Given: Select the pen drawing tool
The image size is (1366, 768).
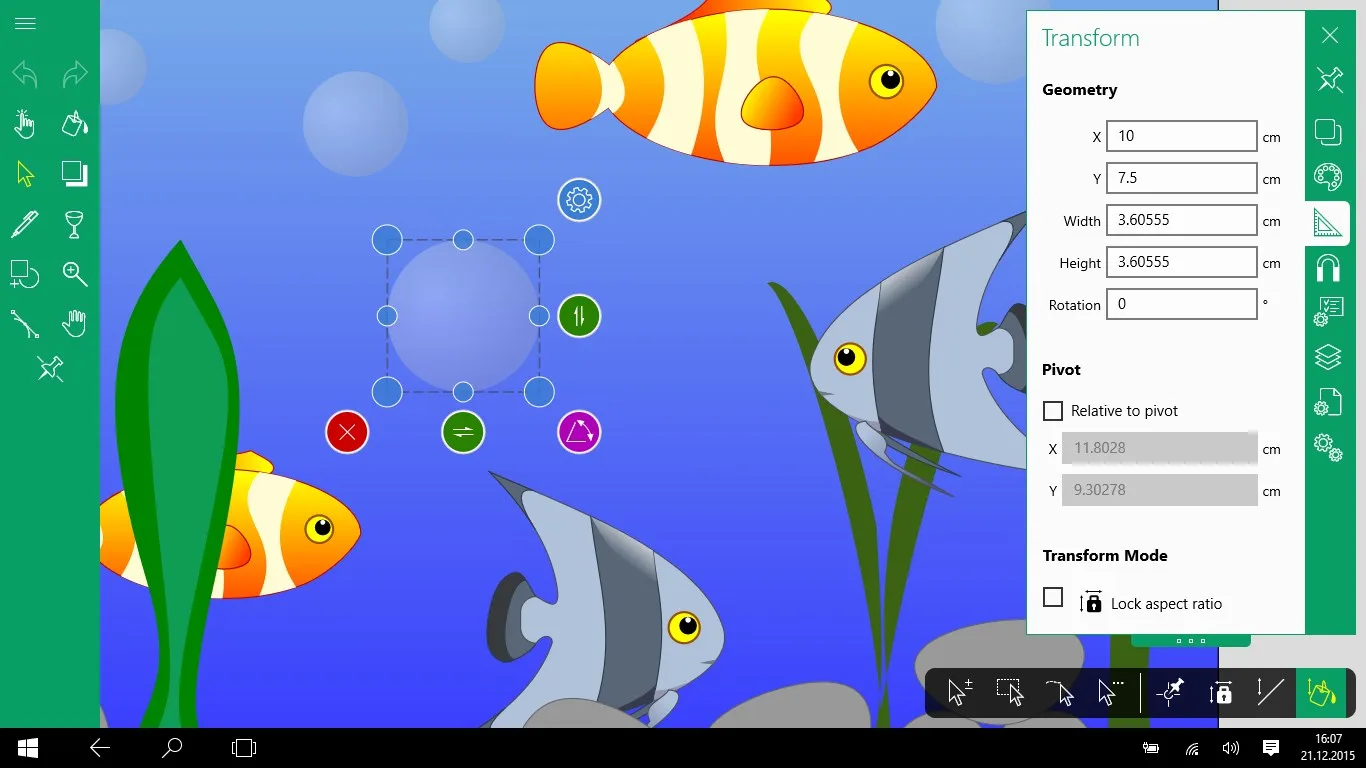Looking at the screenshot, I should click(25, 224).
